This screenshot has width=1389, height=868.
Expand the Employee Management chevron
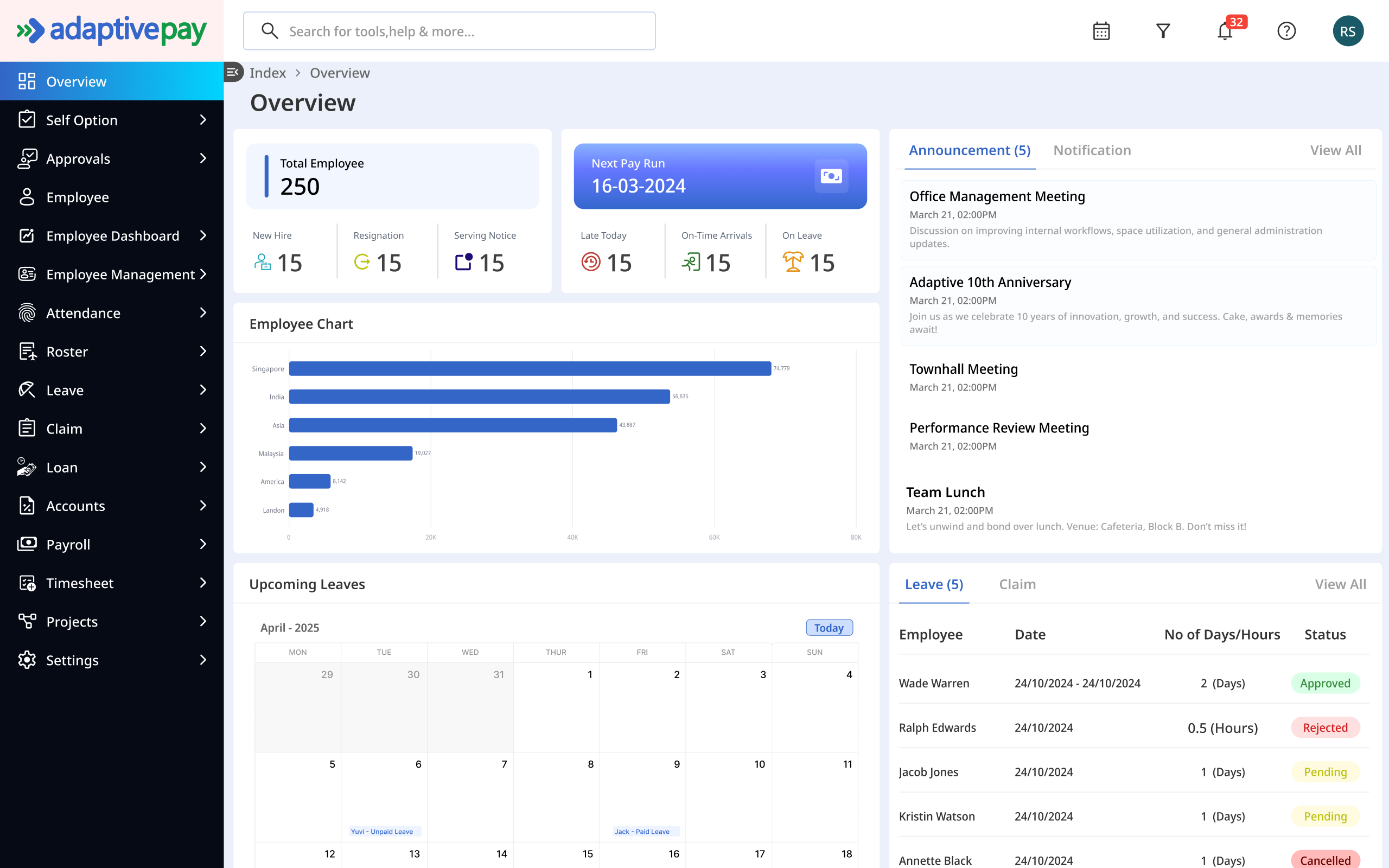click(x=203, y=275)
